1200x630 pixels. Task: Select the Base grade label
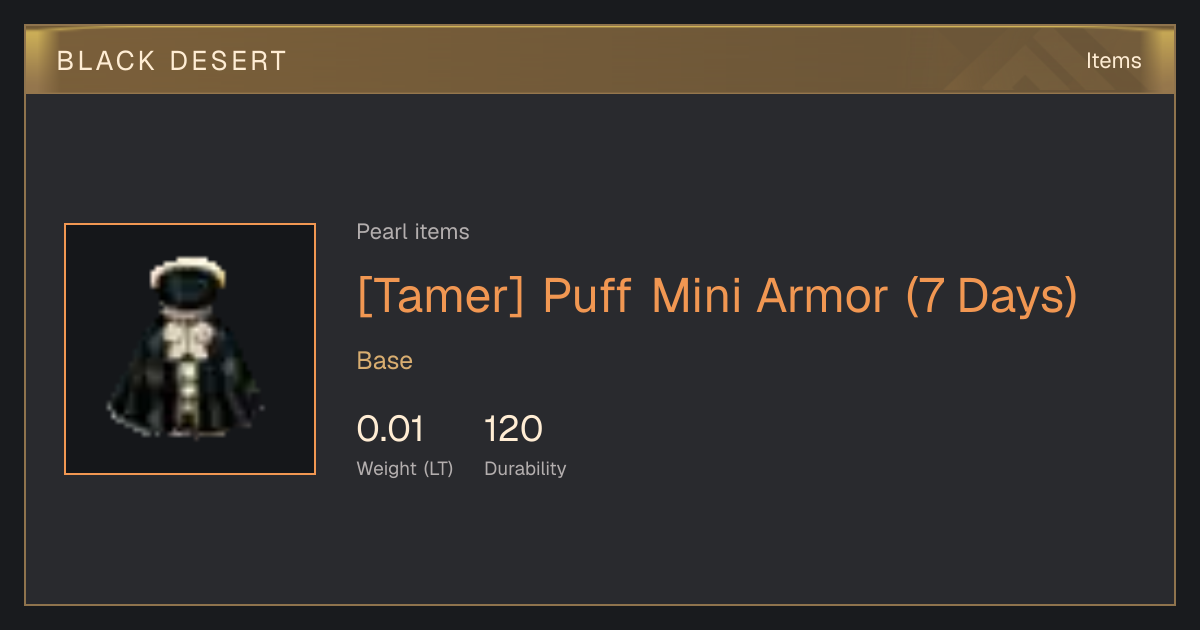point(385,361)
